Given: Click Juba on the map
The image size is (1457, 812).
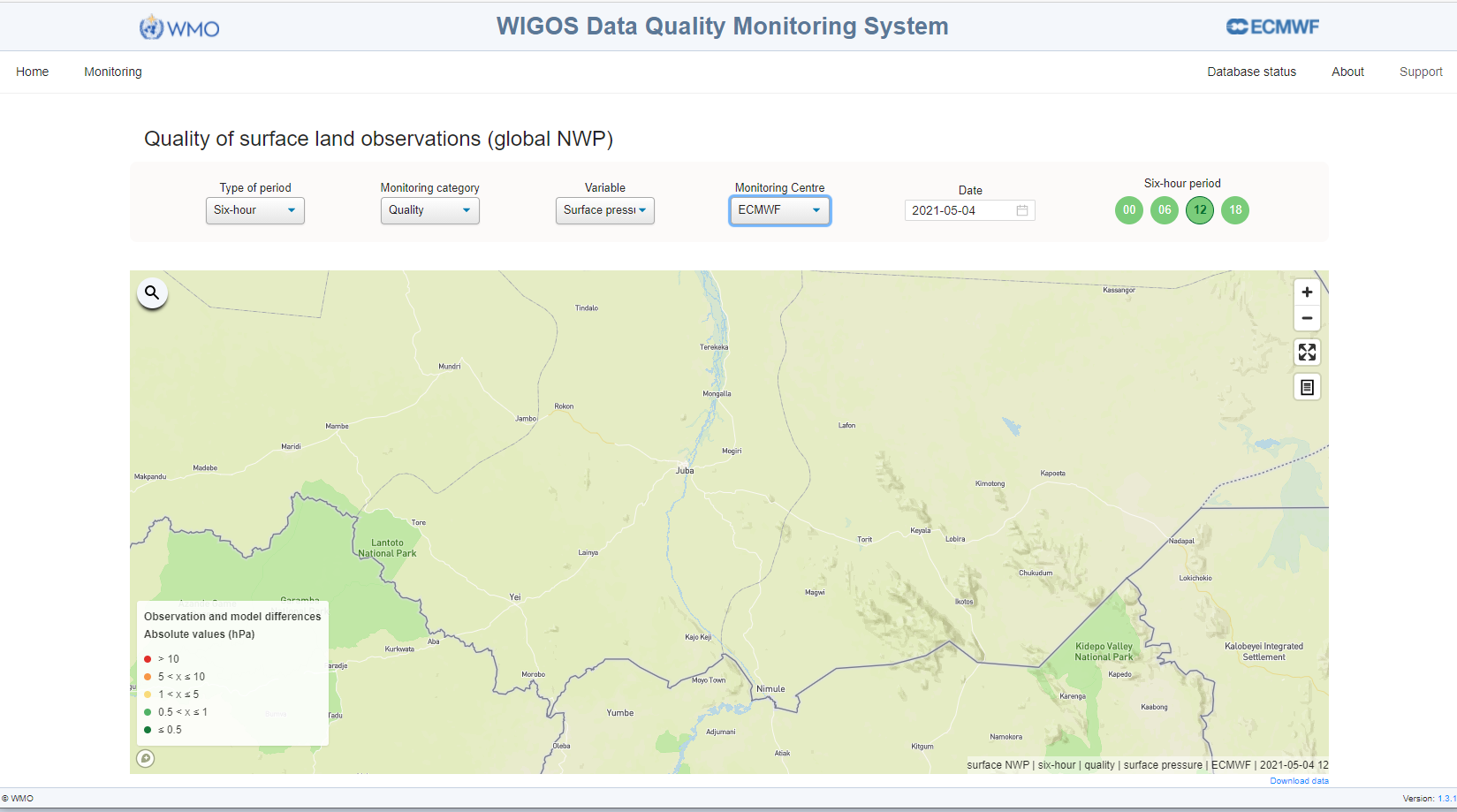Looking at the screenshot, I should pyautogui.click(x=685, y=471).
